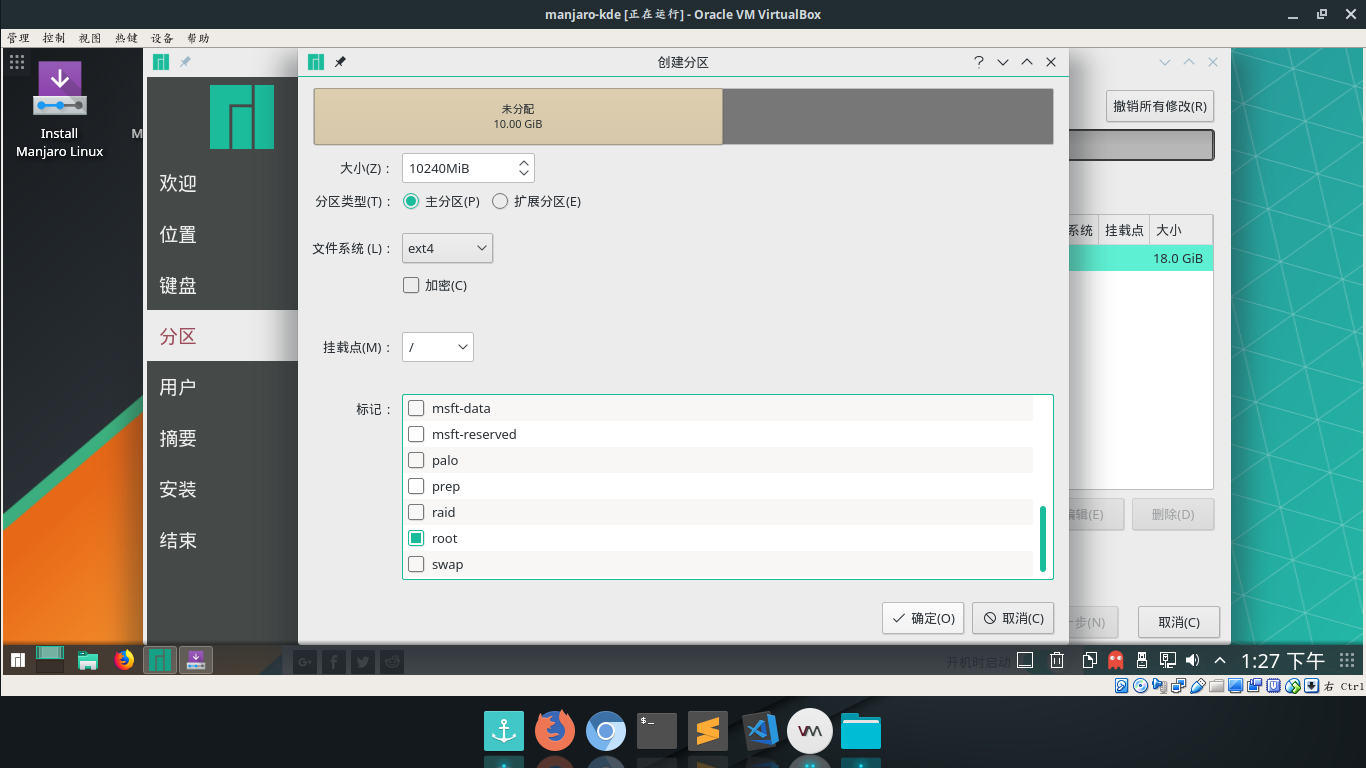
Task: Click the 1:27 下午 clock in guest panel
Action: (x=1283, y=661)
